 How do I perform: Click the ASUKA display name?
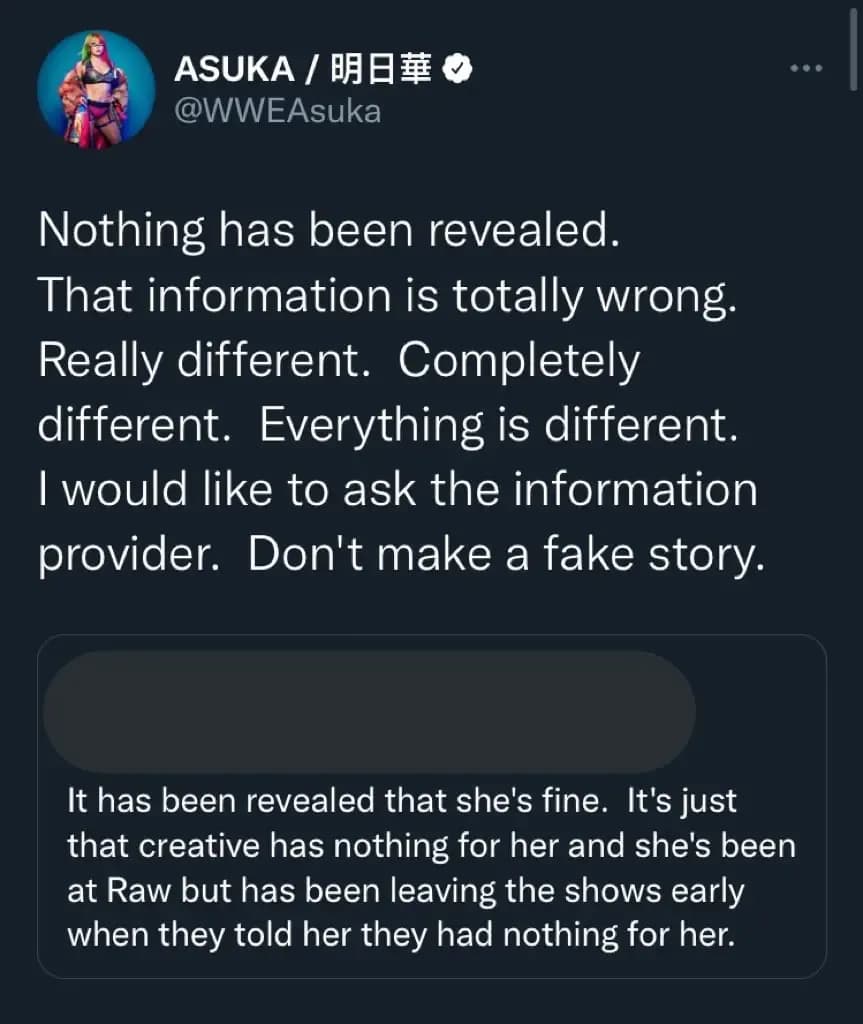[234, 69]
